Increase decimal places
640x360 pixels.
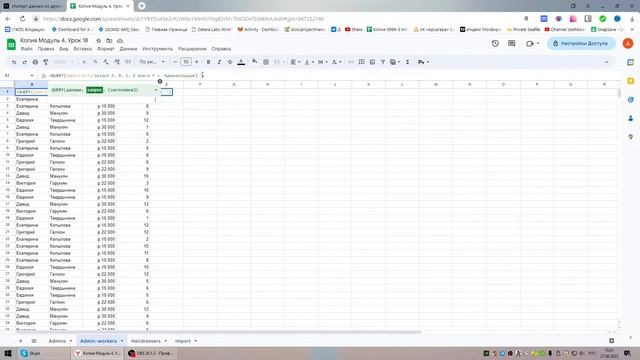[117, 62]
